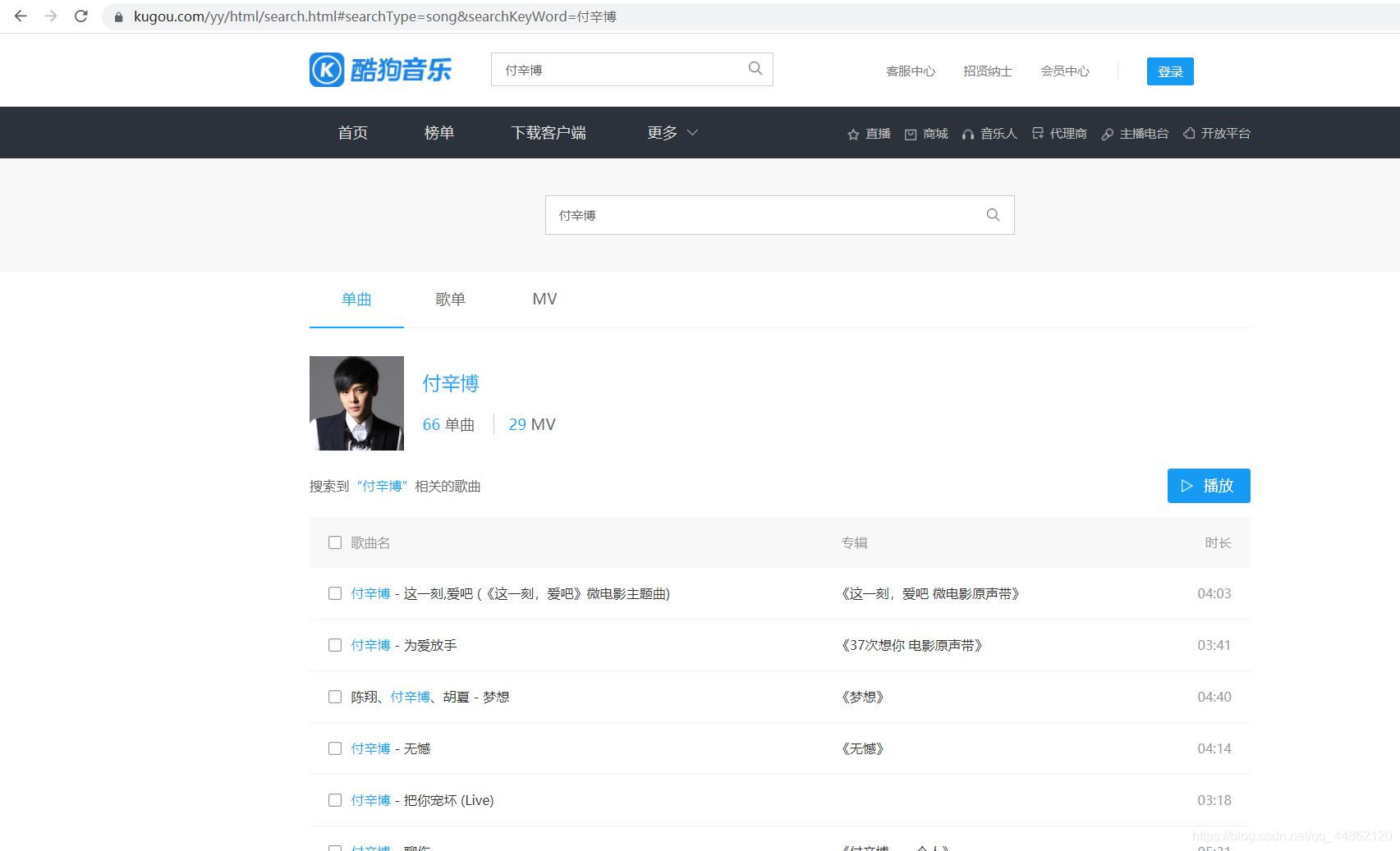The image size is (1400, 851).
Task: Open the 客服中心 link
Action: (x=911, y=71)
